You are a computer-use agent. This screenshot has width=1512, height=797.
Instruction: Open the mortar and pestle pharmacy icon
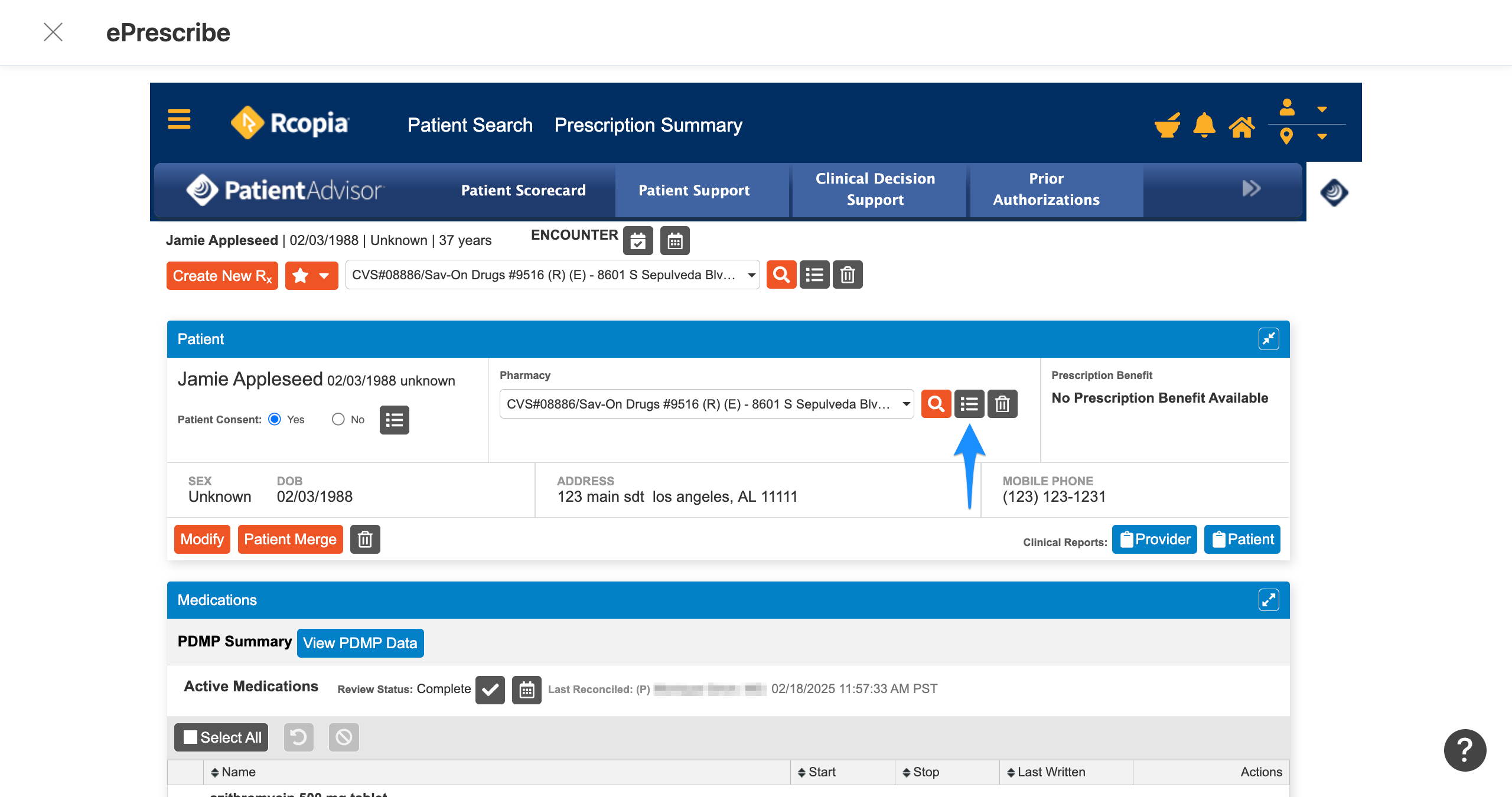1167,125
